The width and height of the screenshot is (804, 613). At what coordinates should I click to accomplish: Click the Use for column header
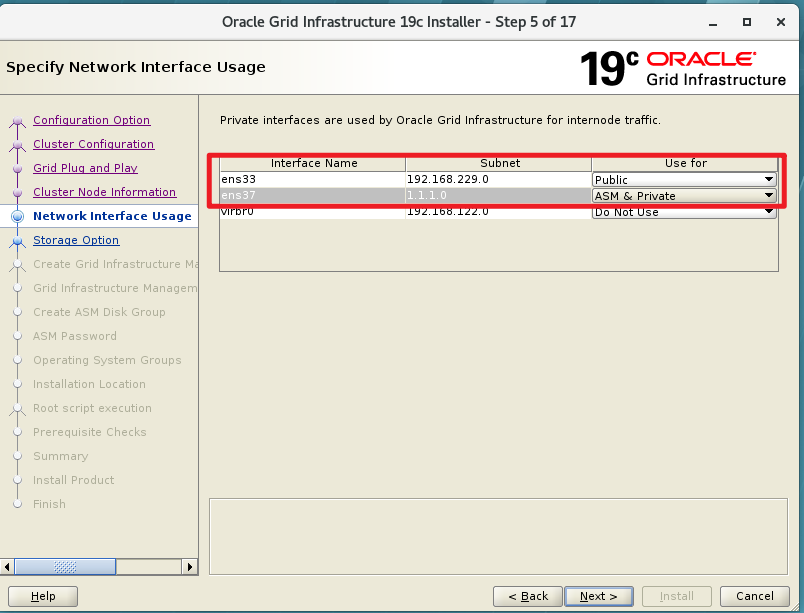click(x=685, y=164)
